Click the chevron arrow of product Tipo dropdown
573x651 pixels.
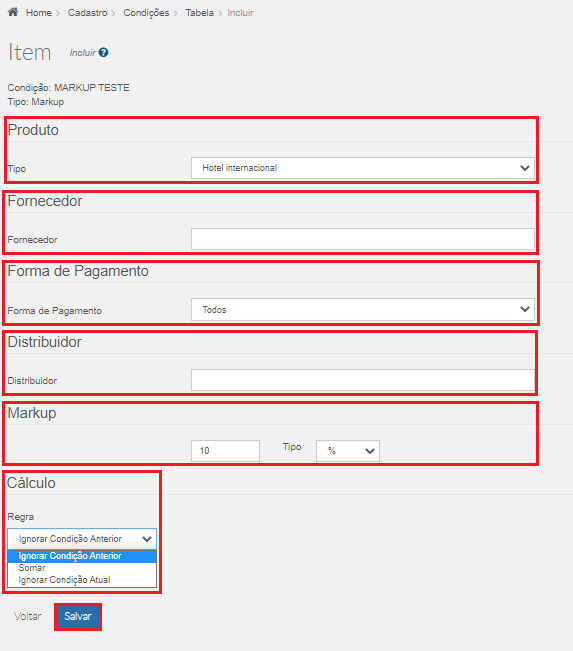525,168
